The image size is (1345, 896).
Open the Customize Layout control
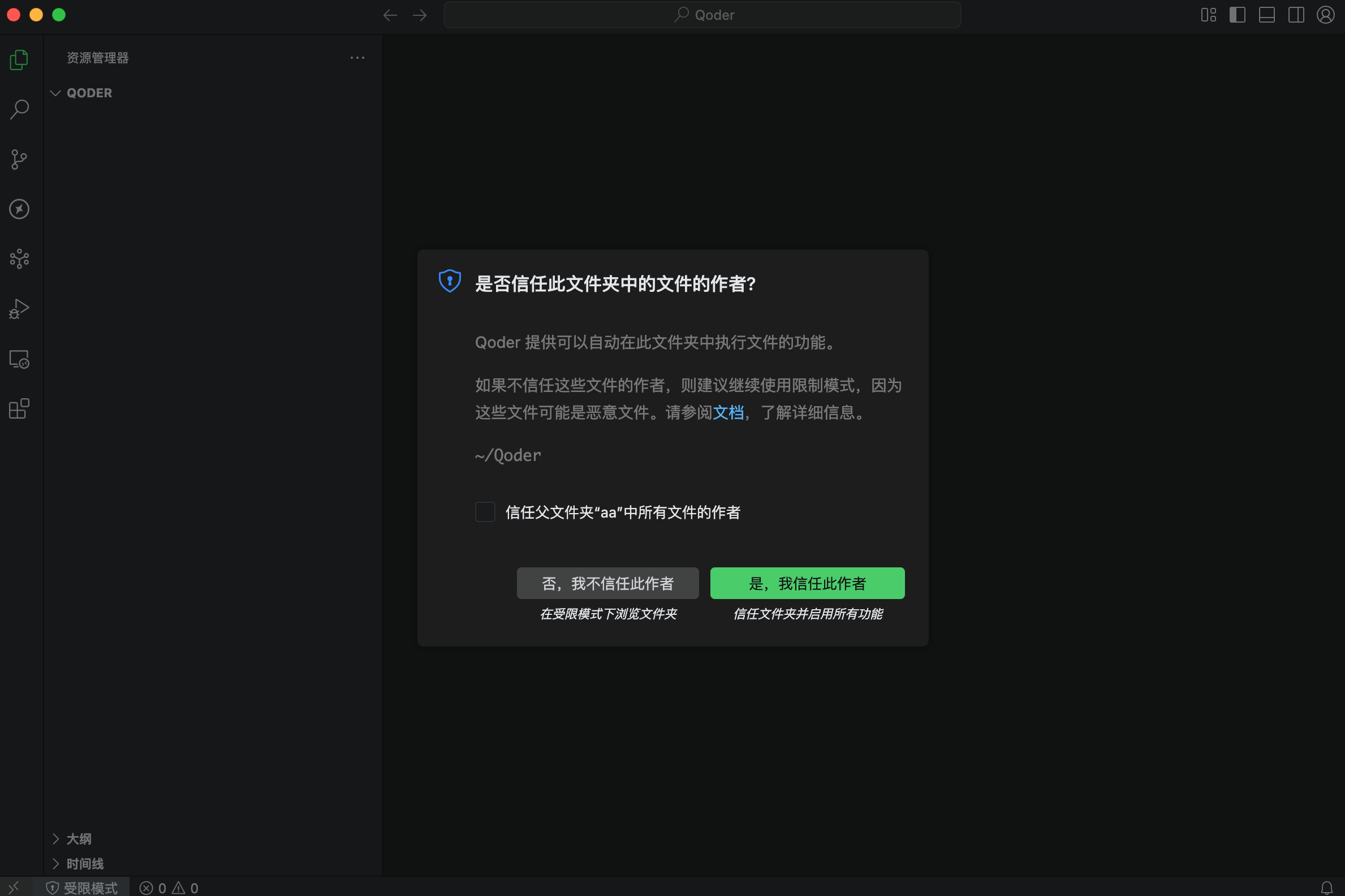(1209, 15)
